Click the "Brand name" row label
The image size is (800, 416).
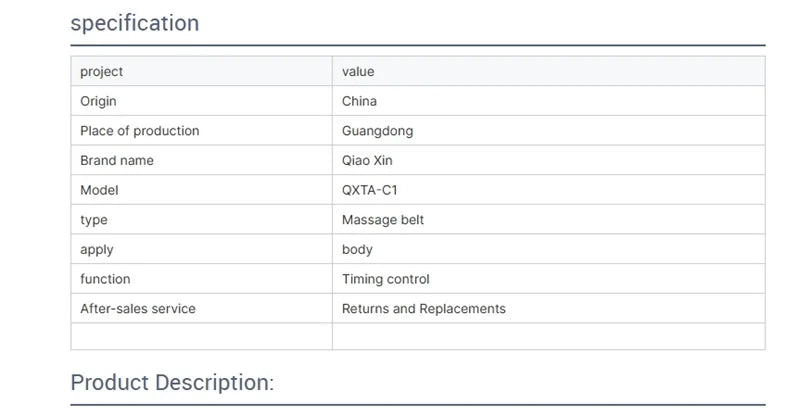click(117, 160)
